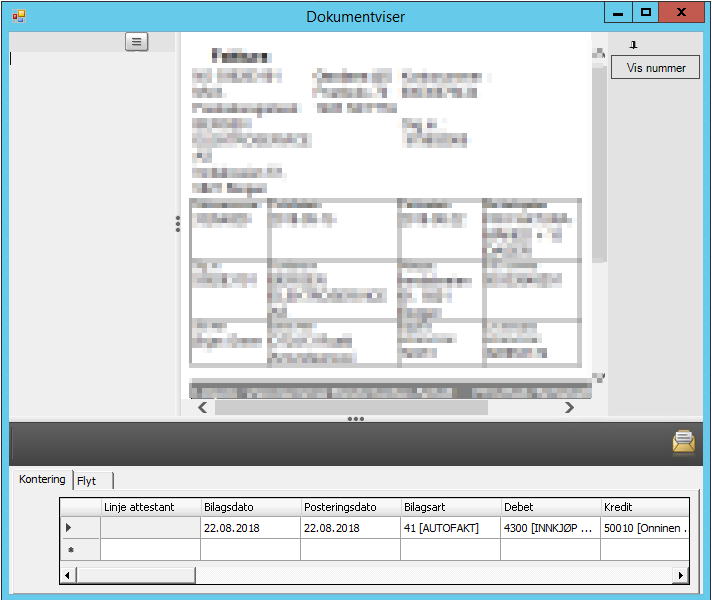This screenshot has width=712, height=600.
Task: Click the vertical splitter dots left of document
Action: point(178,224)
